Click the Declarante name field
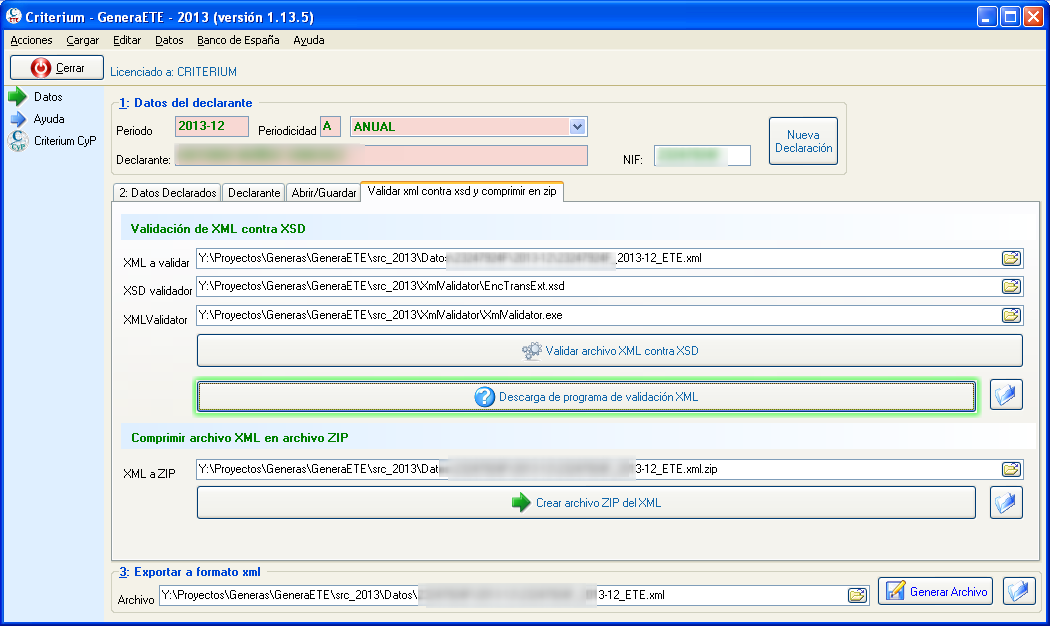Image resolution: width=1050 pixels, height=626 pixels. coord(381,155)
